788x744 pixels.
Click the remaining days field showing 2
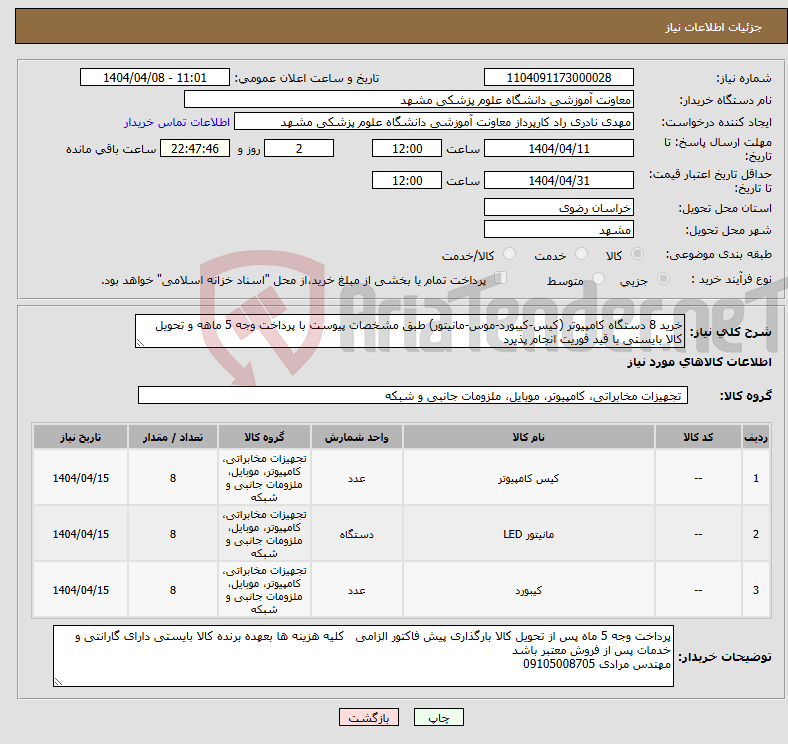coord(299,148)
